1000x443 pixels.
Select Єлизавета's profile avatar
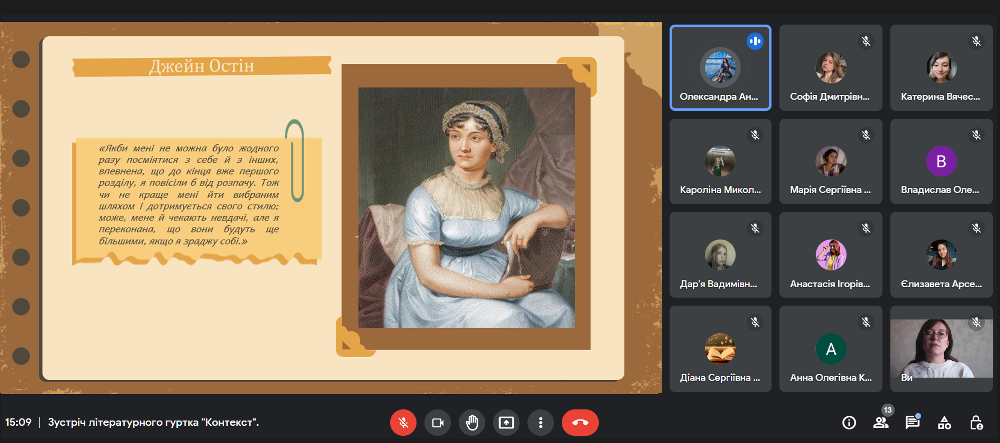pyautogui.click(x=941, y=255)
